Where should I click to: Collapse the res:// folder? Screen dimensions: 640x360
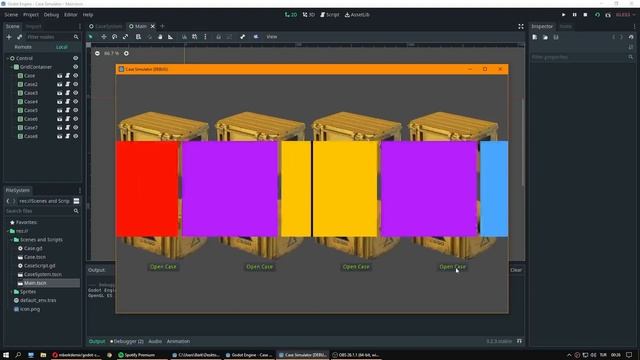[7, 231]
